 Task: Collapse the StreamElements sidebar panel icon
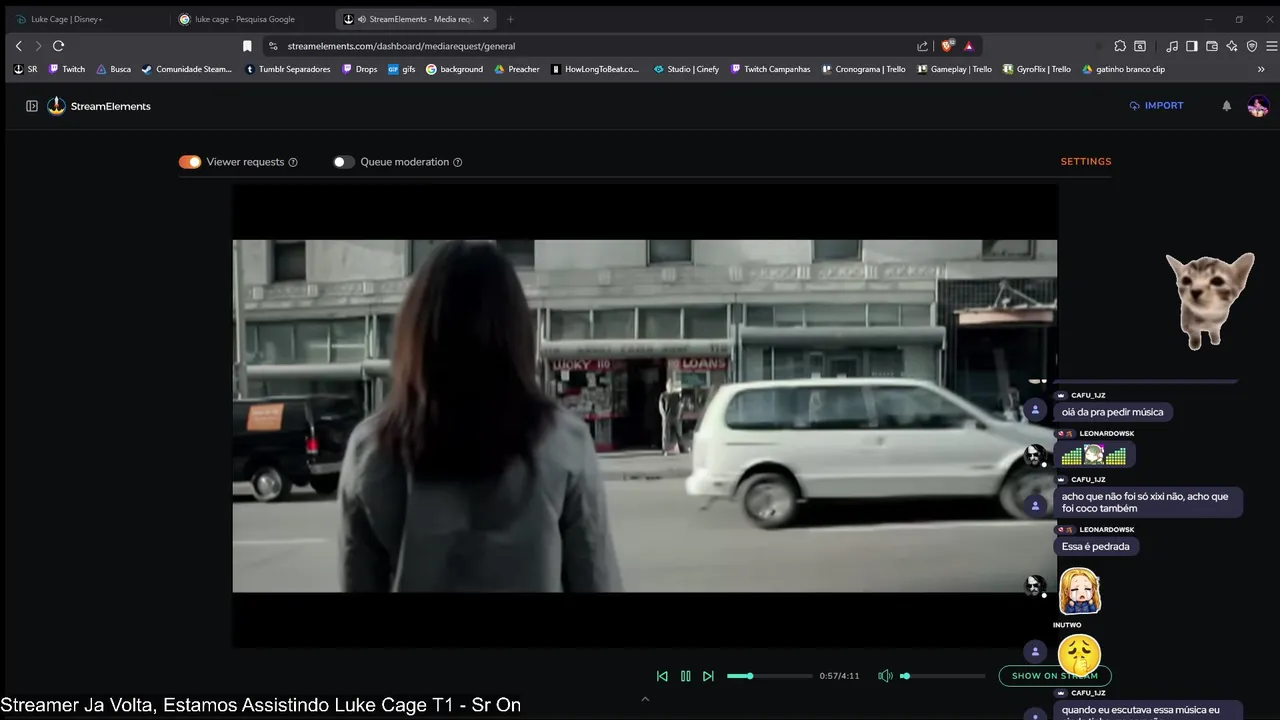coord(32,106)
